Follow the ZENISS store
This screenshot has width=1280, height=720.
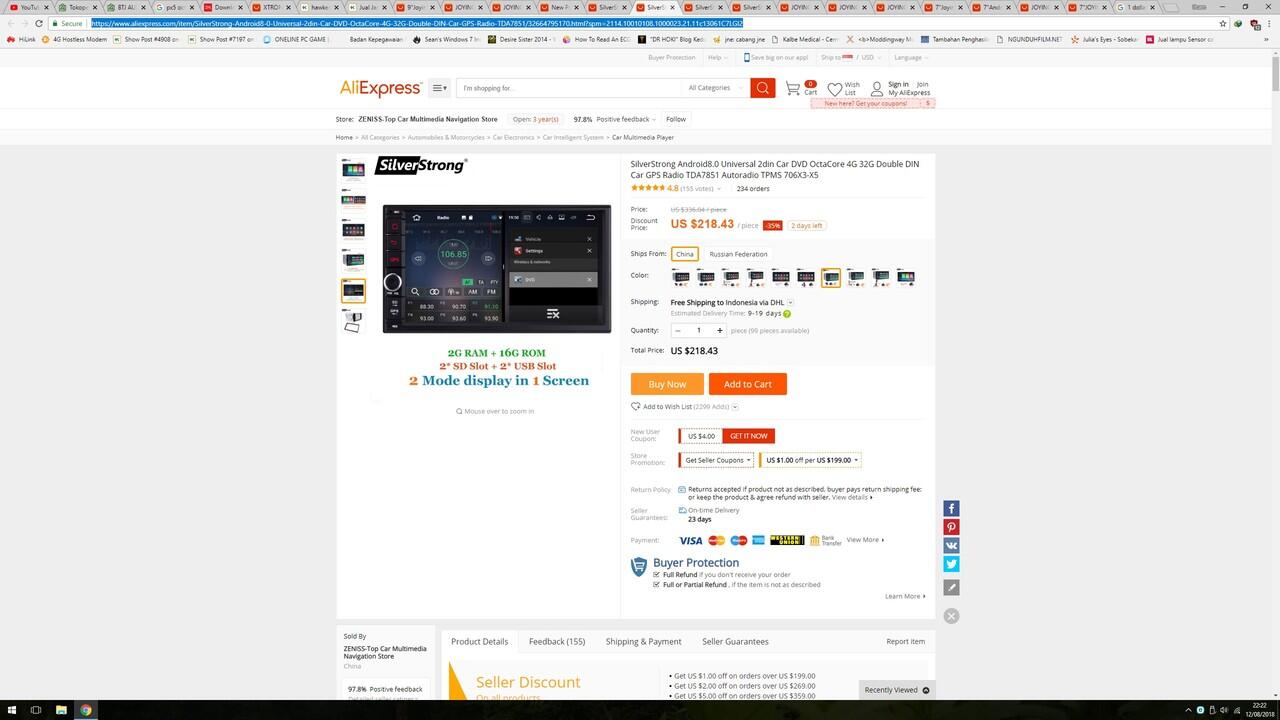[x=676, y=119]
